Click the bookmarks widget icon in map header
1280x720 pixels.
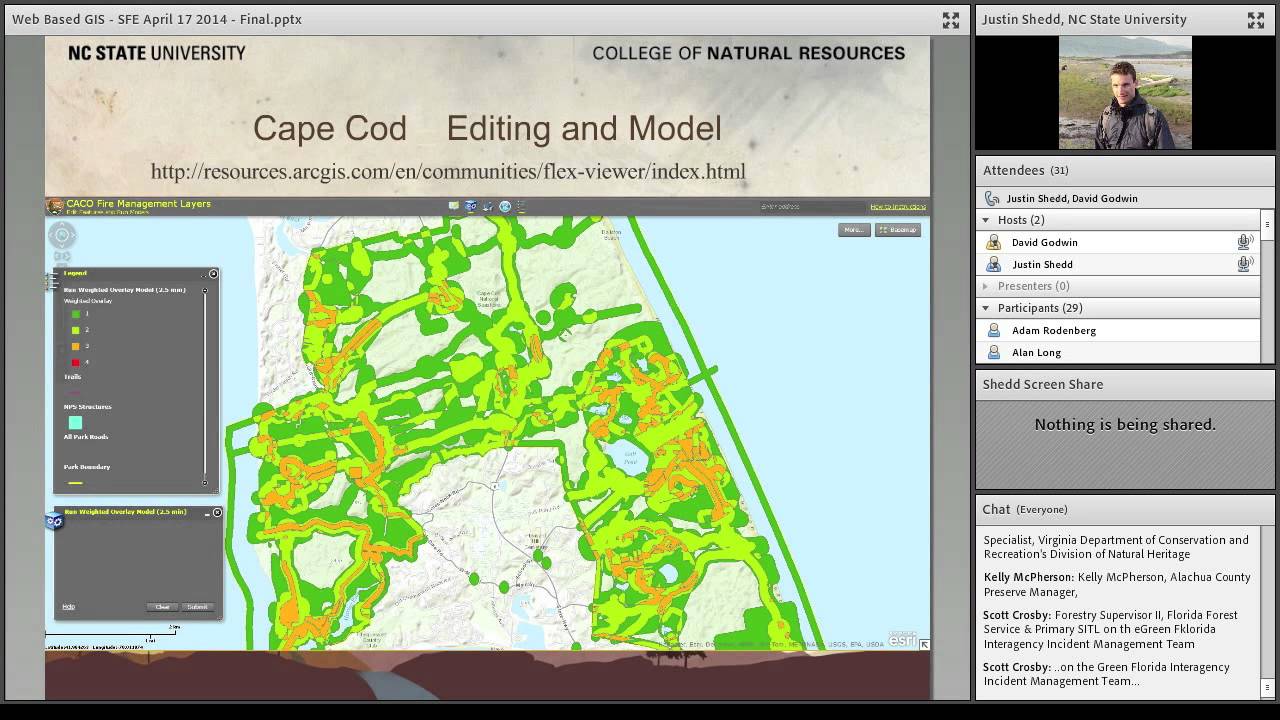[x=454, y=206]
